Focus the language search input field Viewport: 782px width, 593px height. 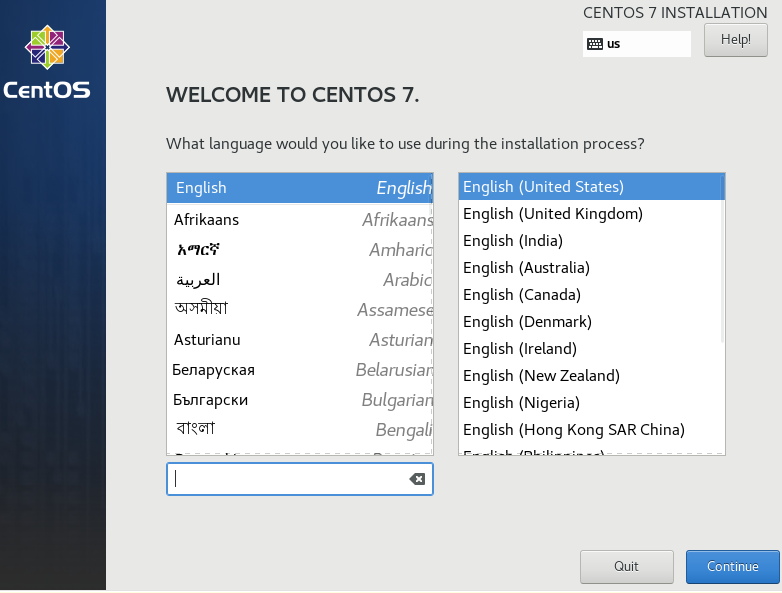290,479
